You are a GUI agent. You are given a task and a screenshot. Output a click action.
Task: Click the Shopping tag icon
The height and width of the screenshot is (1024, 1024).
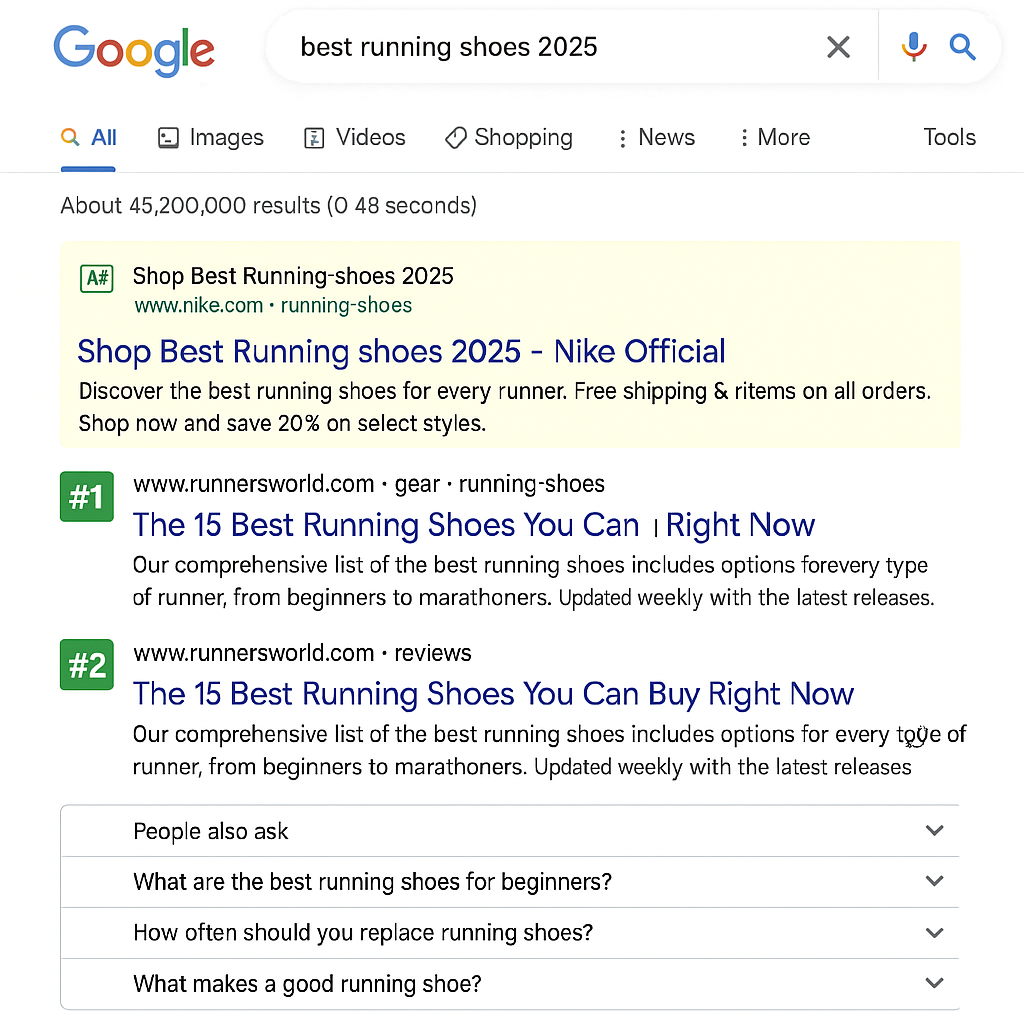(456, 138)
